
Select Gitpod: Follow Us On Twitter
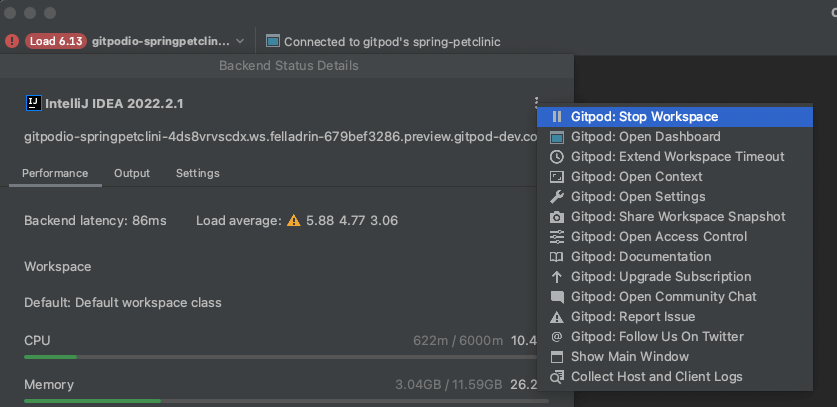coord(675,337)
